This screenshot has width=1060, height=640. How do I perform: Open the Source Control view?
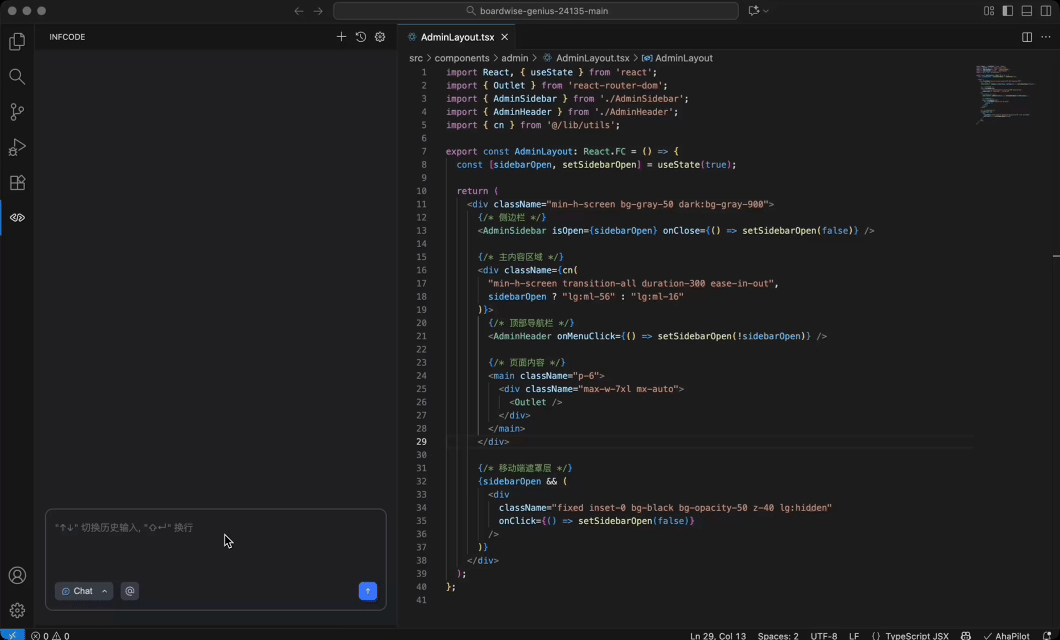pyautogui.click(x=17, y=112)
